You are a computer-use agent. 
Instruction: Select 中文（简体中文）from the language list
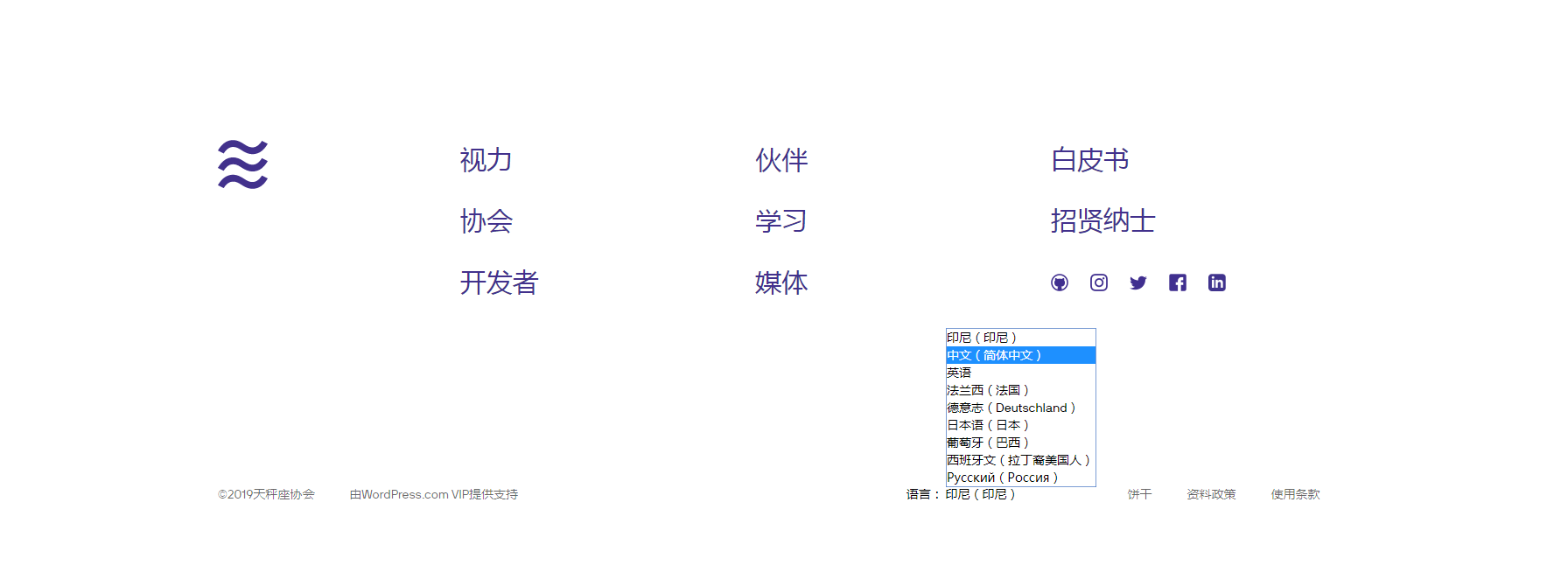pyautogui.click(x=994, y=355)
